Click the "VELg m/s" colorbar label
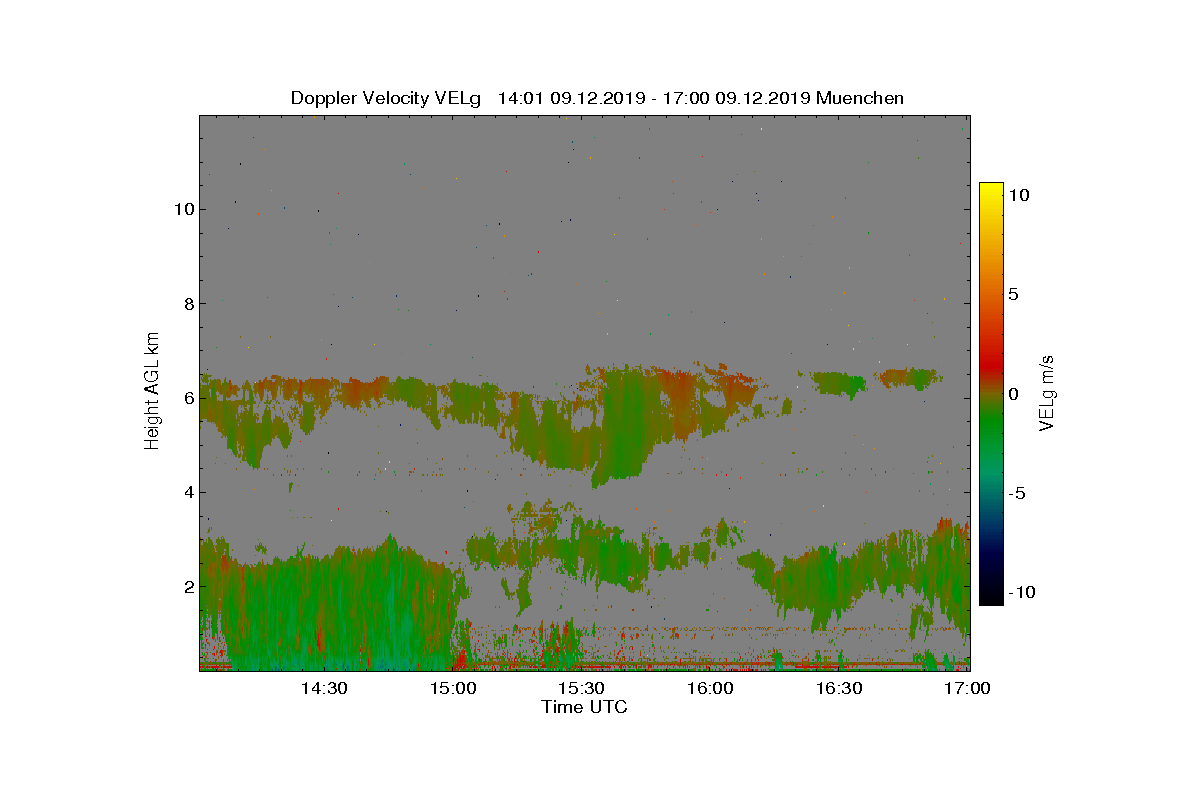 [1047, 391]
